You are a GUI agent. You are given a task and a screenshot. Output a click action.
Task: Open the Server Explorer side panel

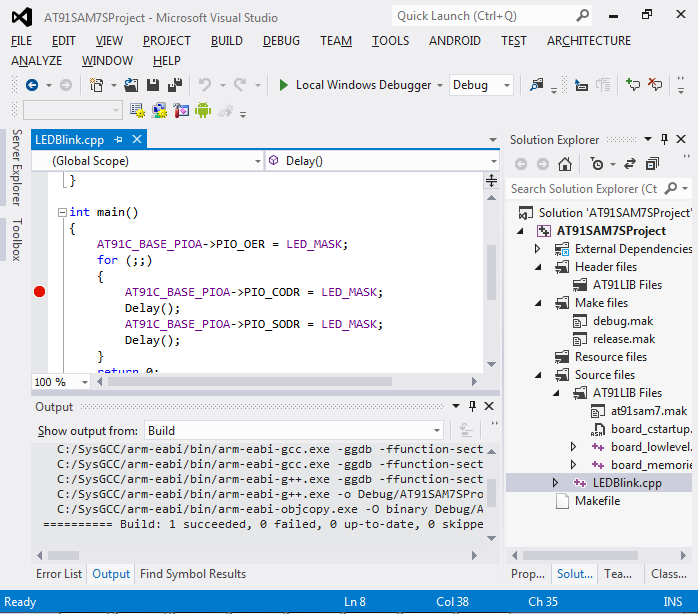[16, 167]
